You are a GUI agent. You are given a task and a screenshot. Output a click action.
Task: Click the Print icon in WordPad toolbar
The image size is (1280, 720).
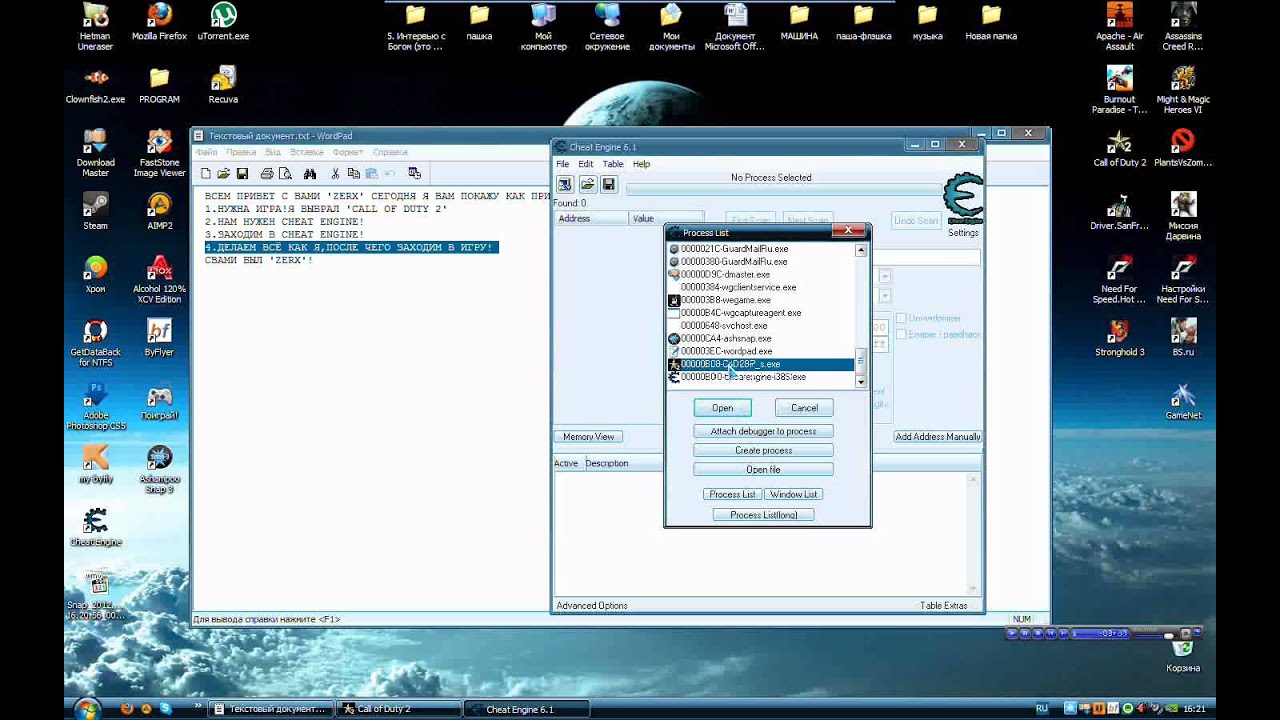[267, 173]
